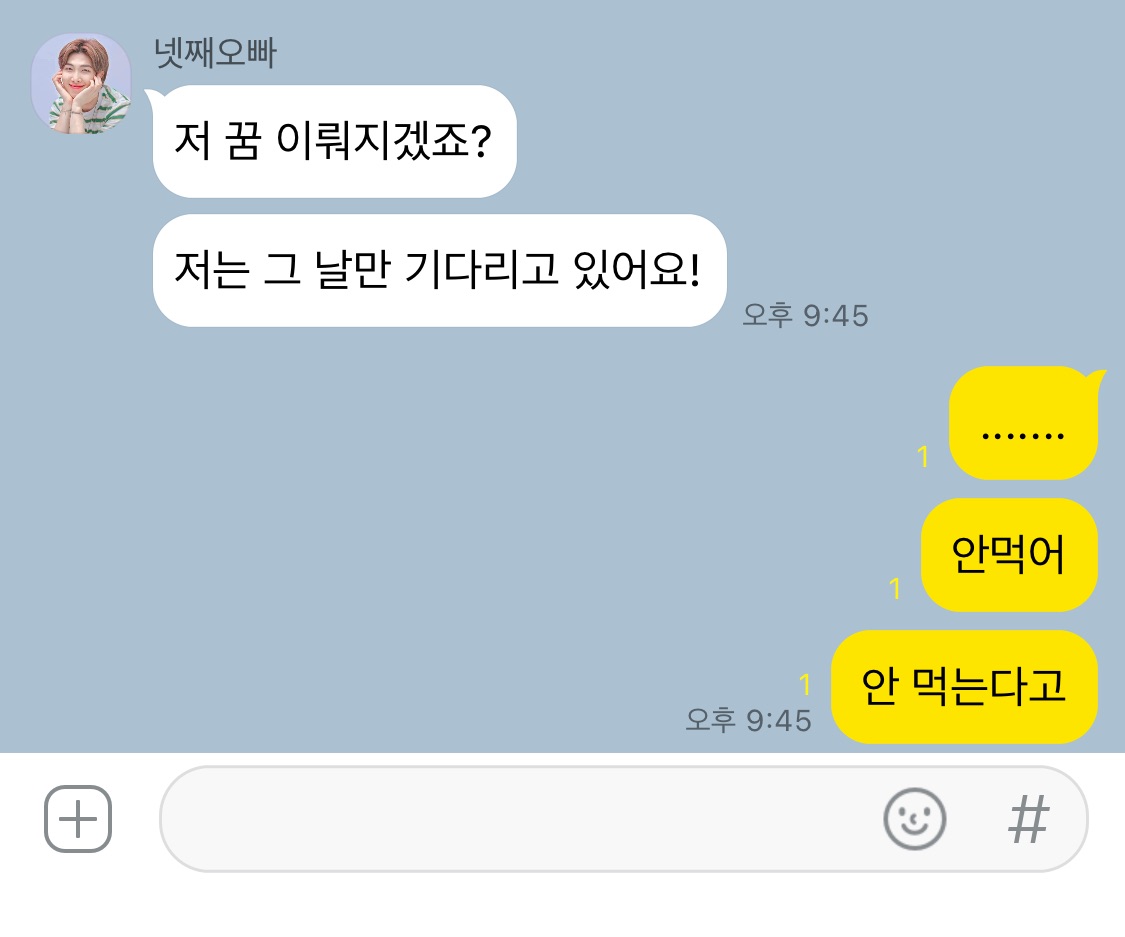
Task: Click inside the message input field
Action: coord(517,819)
